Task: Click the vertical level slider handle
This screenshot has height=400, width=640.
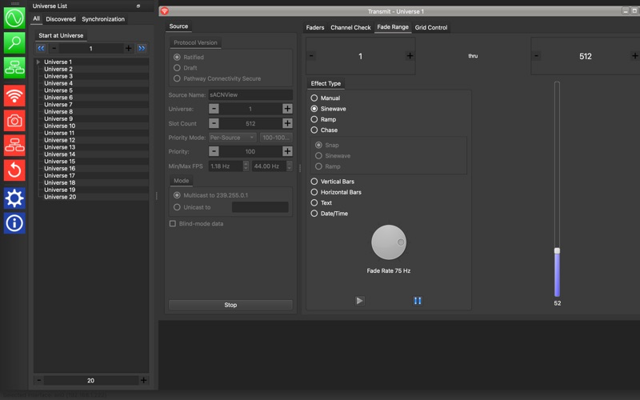Action: [557, 251]
